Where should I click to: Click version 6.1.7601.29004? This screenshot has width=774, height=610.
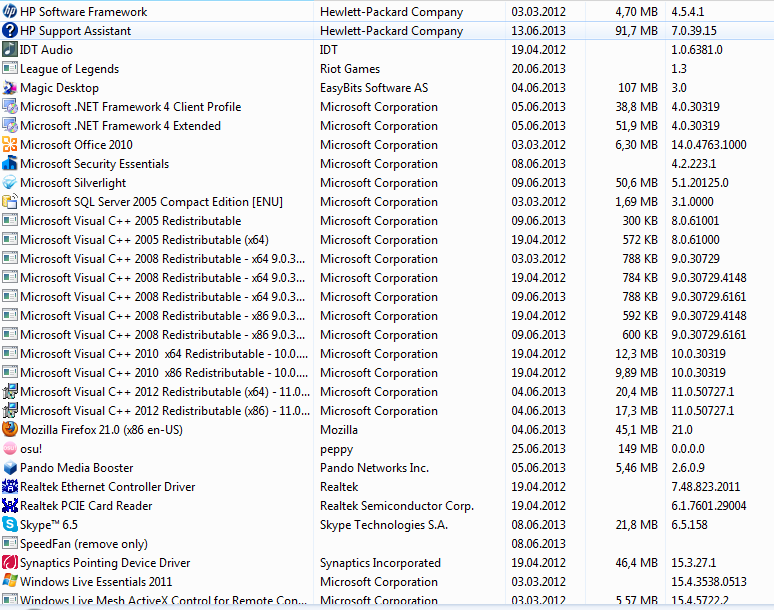[708, 506]
